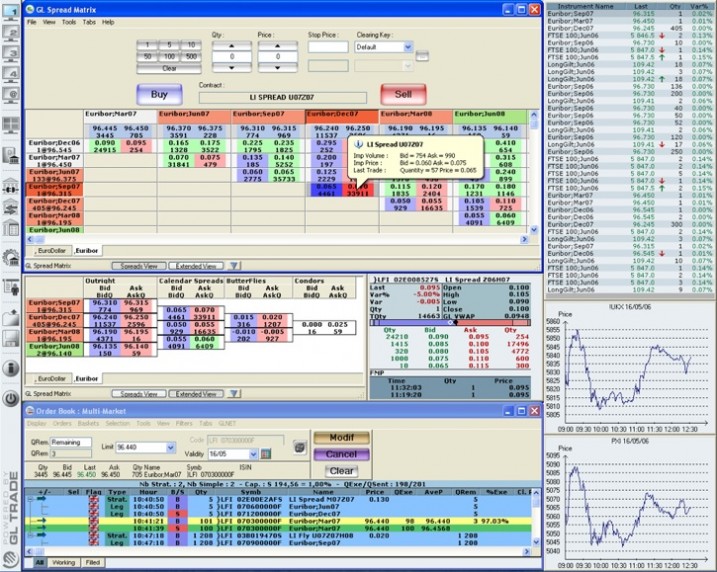Switch to desktop screen 4 in sidebar
717x572 pixels.
pyautogui.click(x=11, y=74)
